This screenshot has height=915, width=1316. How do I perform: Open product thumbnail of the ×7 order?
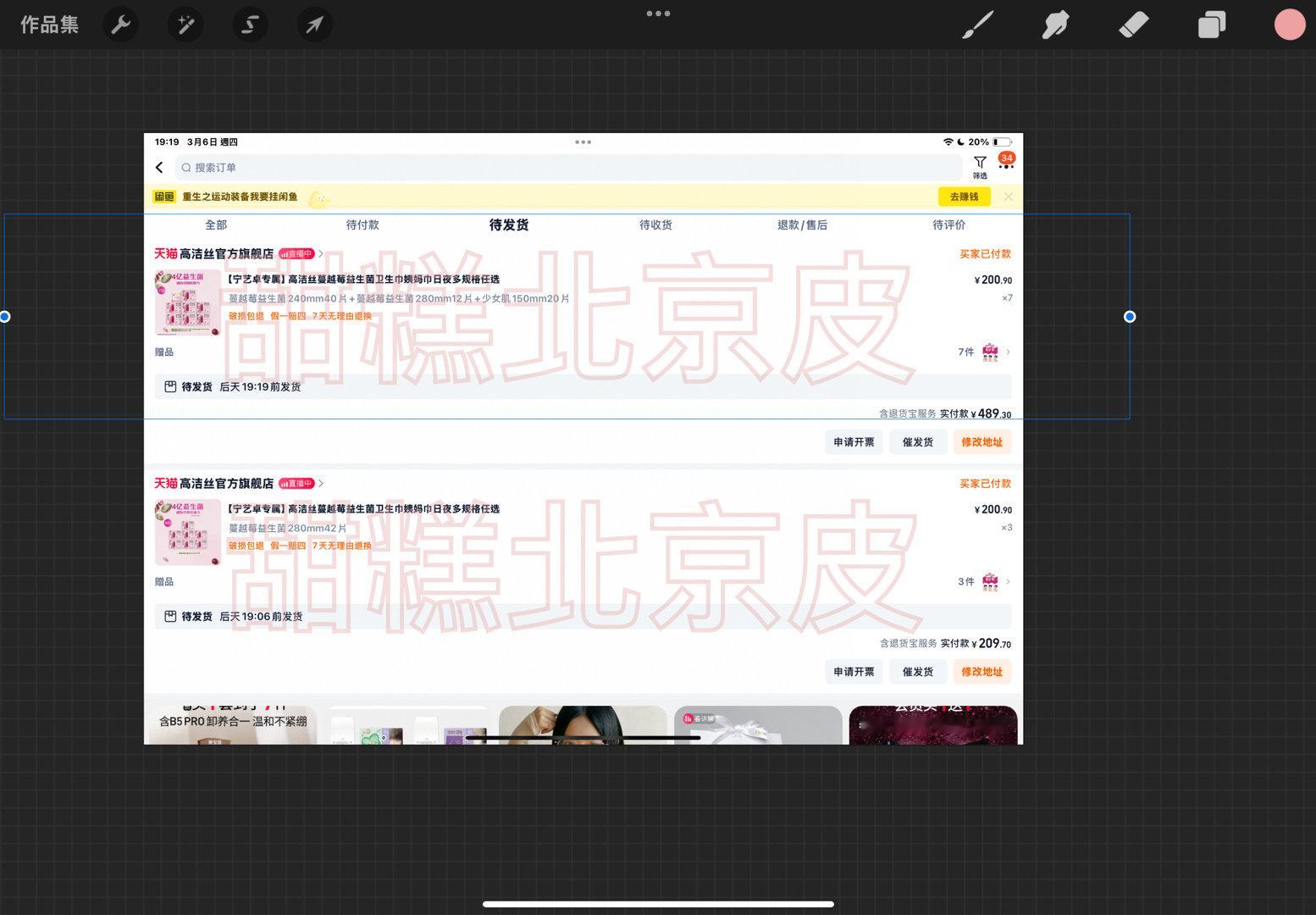tap(187, 302)
